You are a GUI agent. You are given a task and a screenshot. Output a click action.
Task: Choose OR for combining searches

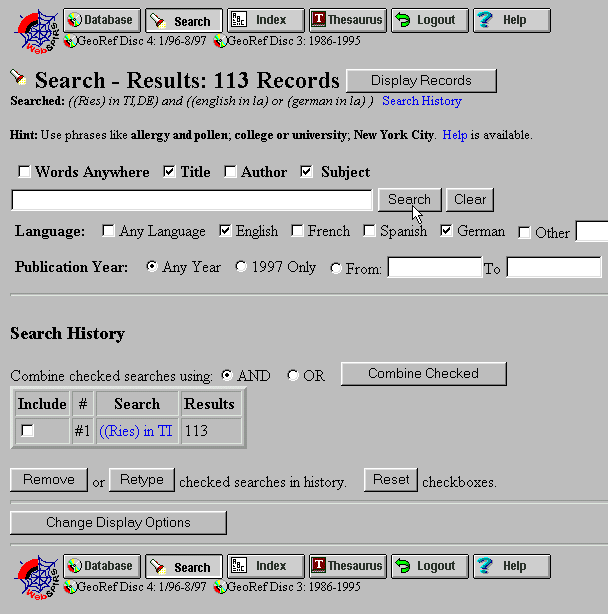293,375
